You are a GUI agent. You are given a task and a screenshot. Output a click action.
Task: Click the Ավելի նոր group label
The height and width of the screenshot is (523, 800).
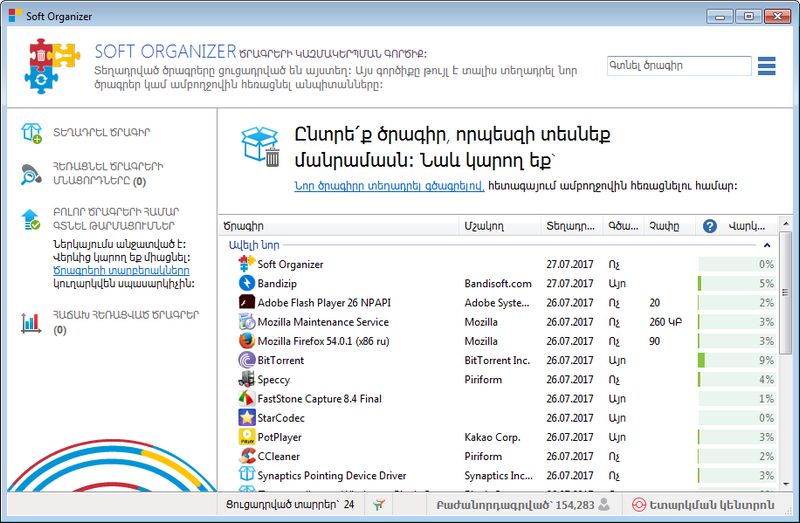(254, 245)
